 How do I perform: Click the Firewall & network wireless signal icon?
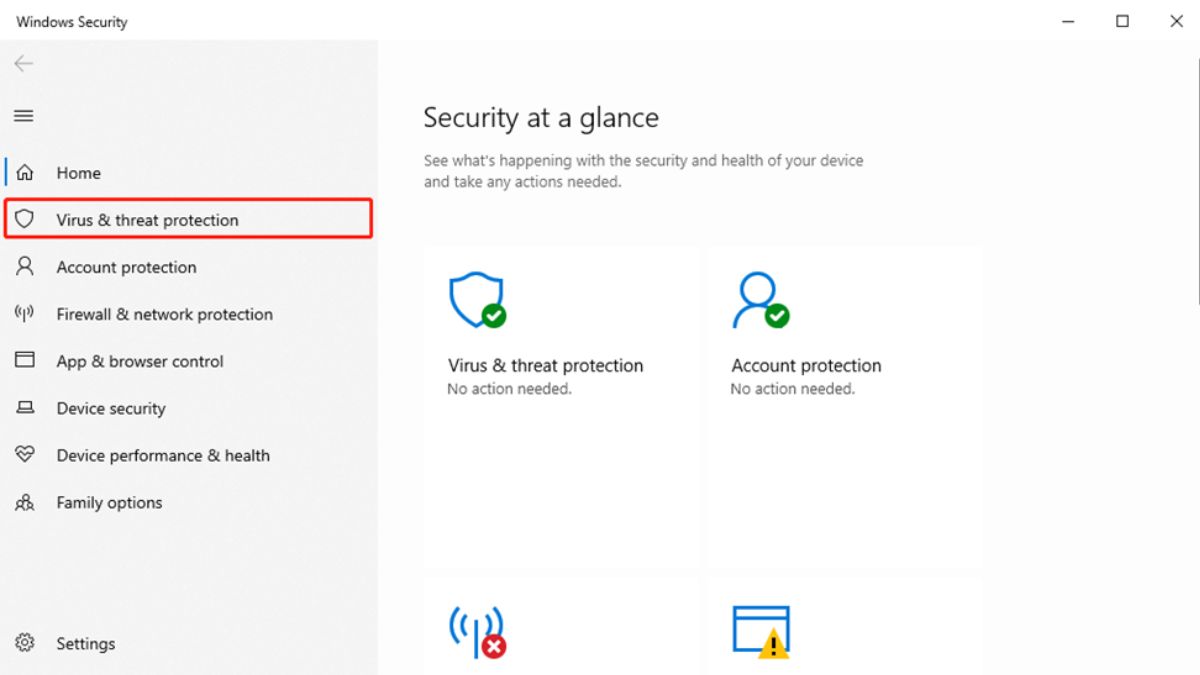click(x=25, y=314)
